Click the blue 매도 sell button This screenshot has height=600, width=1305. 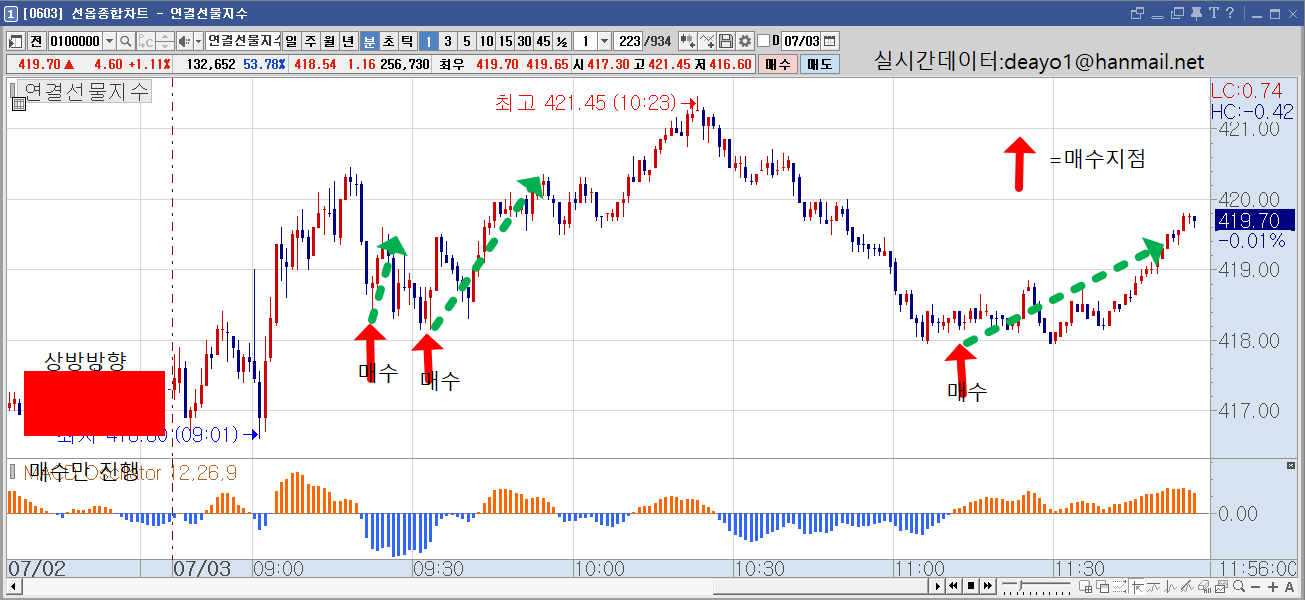pos(819,64)
